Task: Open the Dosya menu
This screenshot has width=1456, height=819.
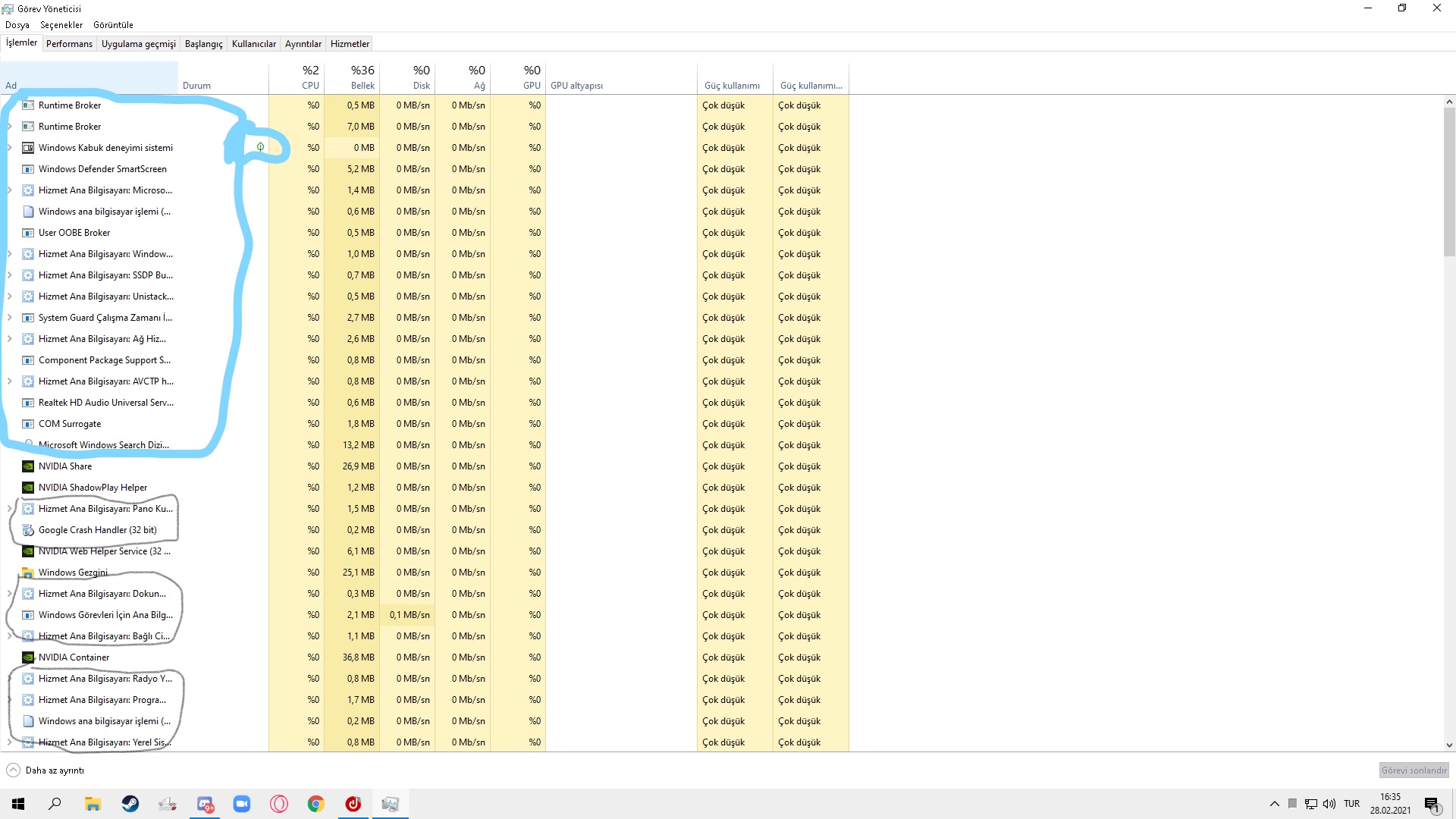Action: (17, 25)
